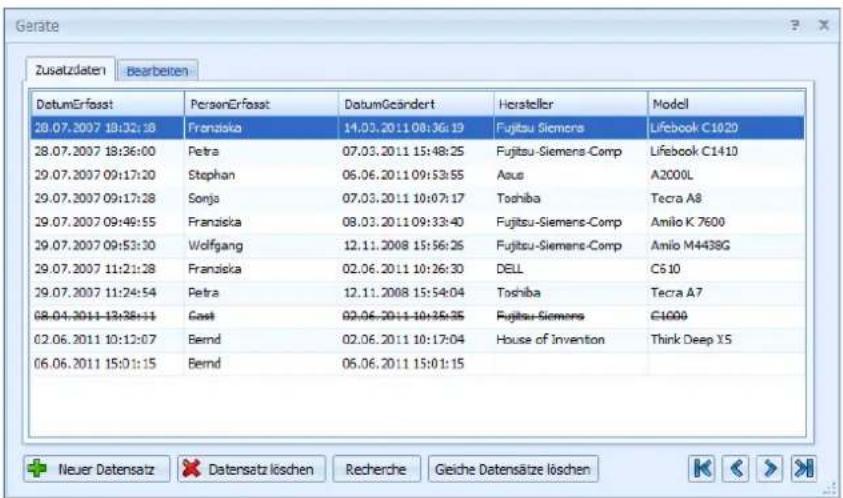Screen dimensions: 843x498
Task: Click C610 model cell
Action: click(x=726, y=269)
